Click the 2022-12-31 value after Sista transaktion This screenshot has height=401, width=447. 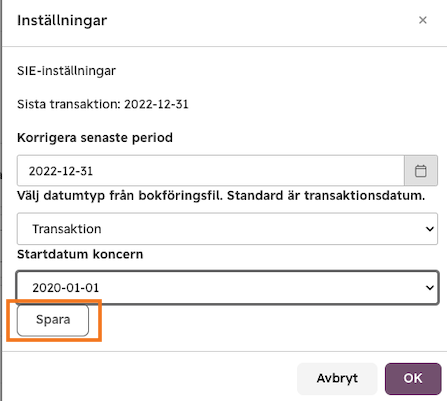tap(156, 104)
